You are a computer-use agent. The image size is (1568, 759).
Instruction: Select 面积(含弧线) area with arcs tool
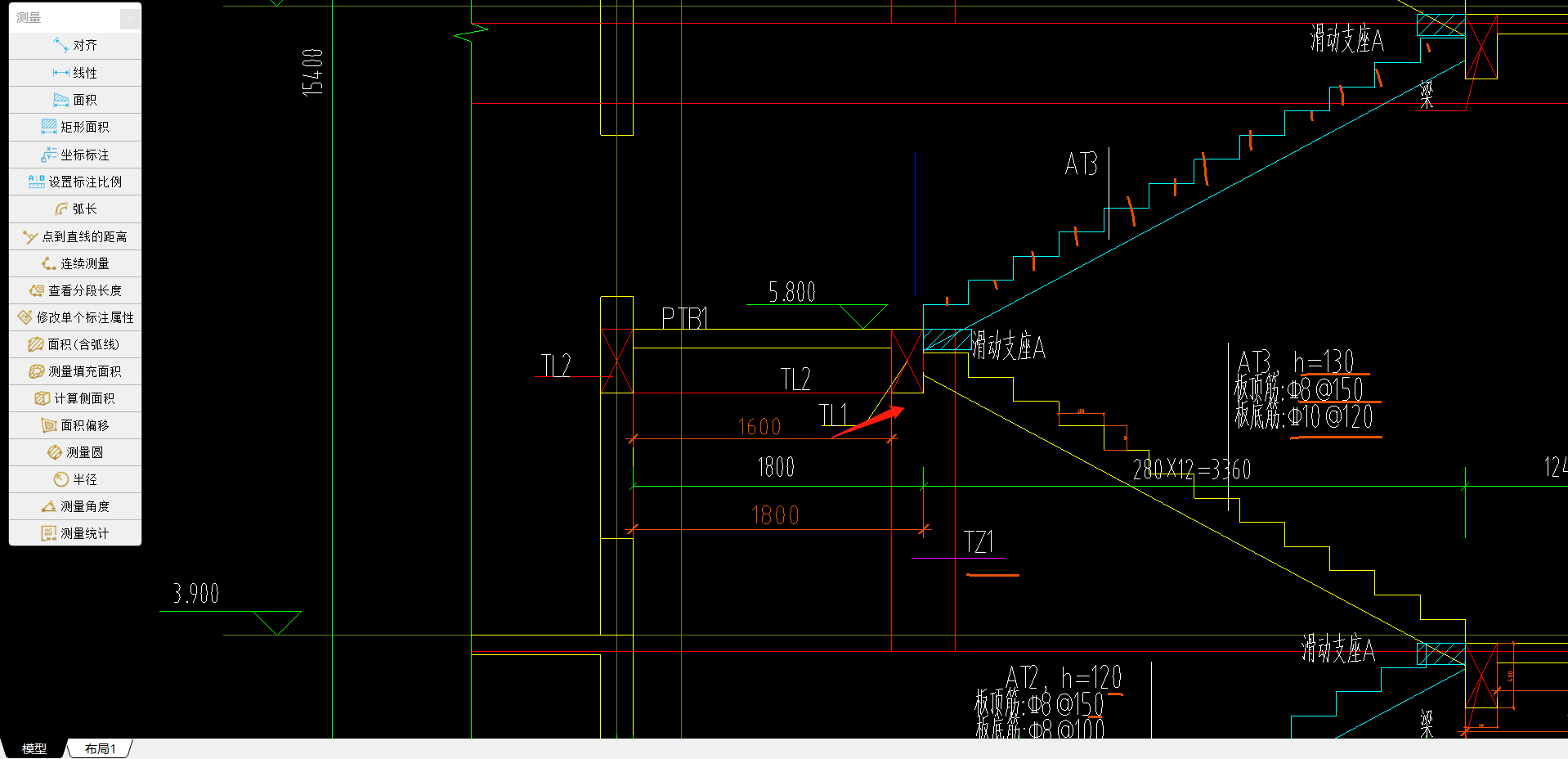tap(75, 344)
